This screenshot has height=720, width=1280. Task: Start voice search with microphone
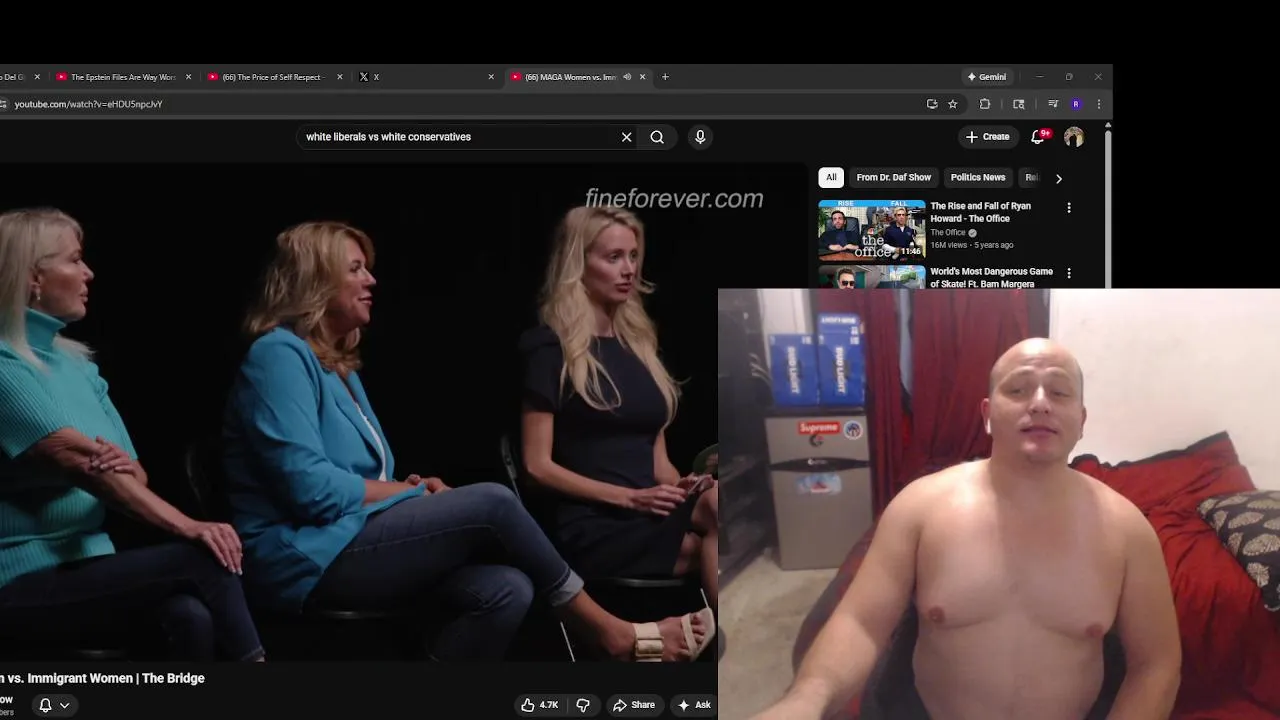[x=700, y=137]
